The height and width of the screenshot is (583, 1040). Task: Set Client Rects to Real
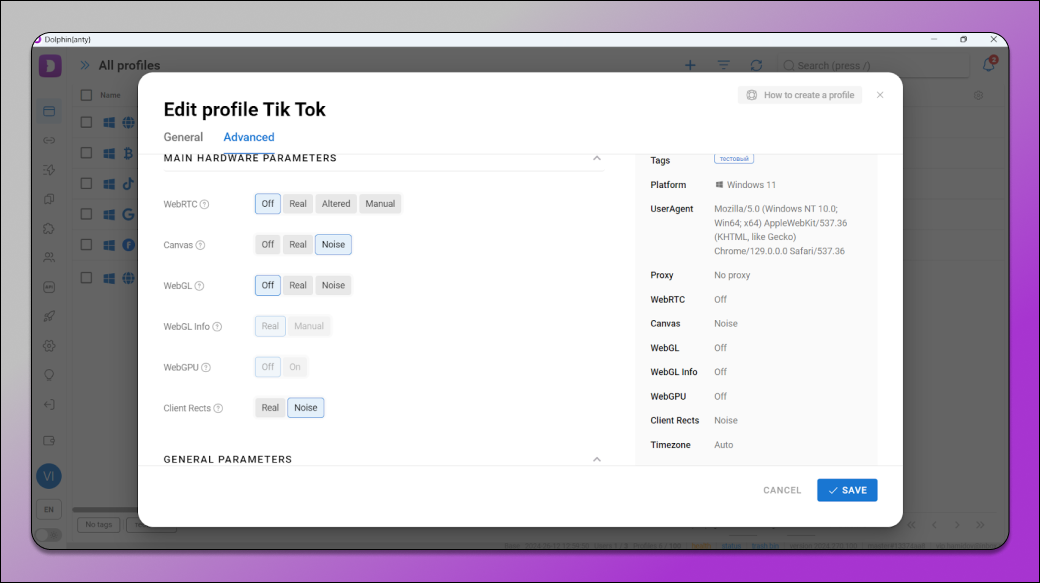270,408
